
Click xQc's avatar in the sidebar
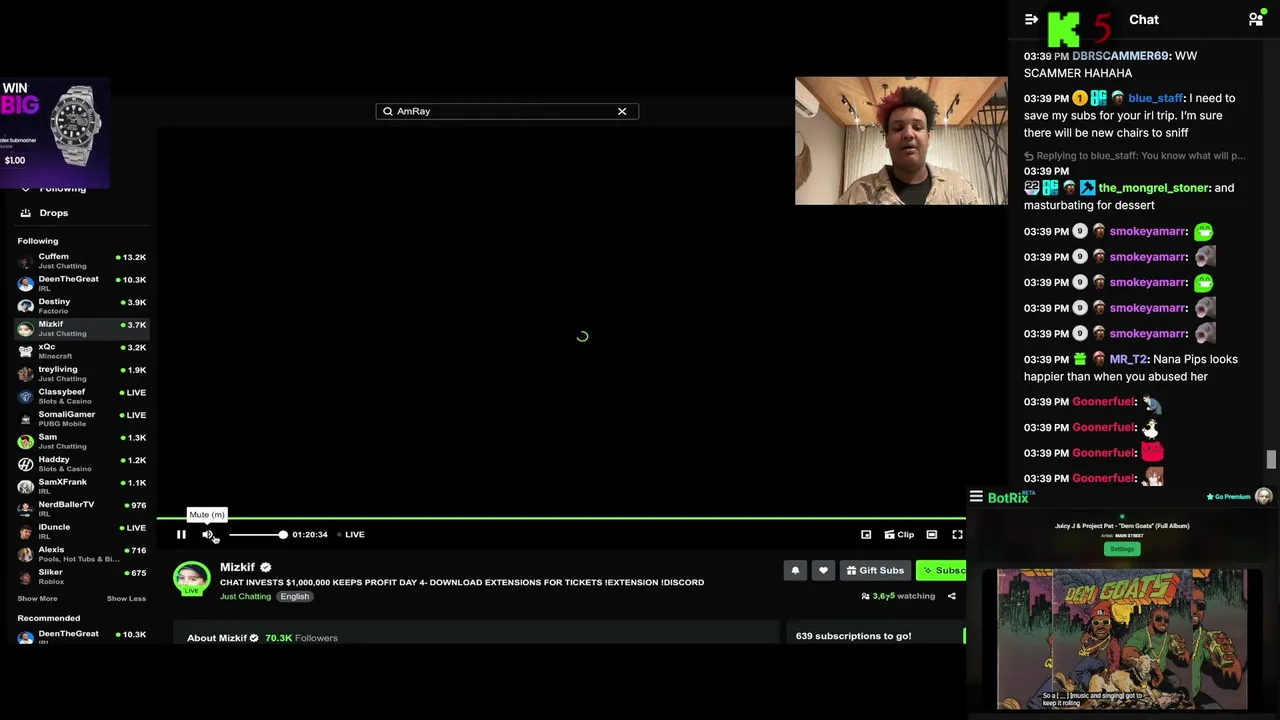coord(25,351)
